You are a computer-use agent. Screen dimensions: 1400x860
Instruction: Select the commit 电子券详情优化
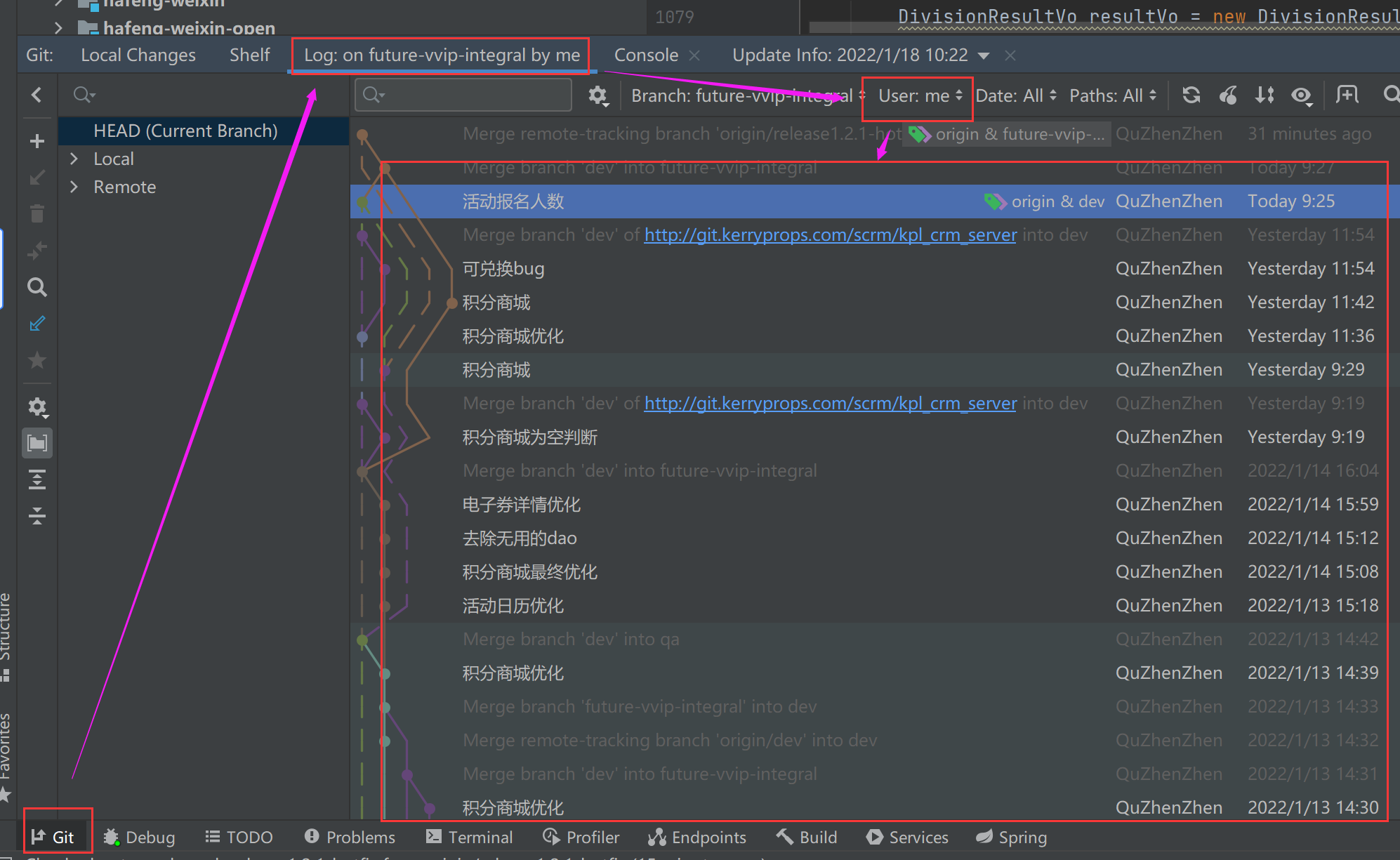point(875,505)
